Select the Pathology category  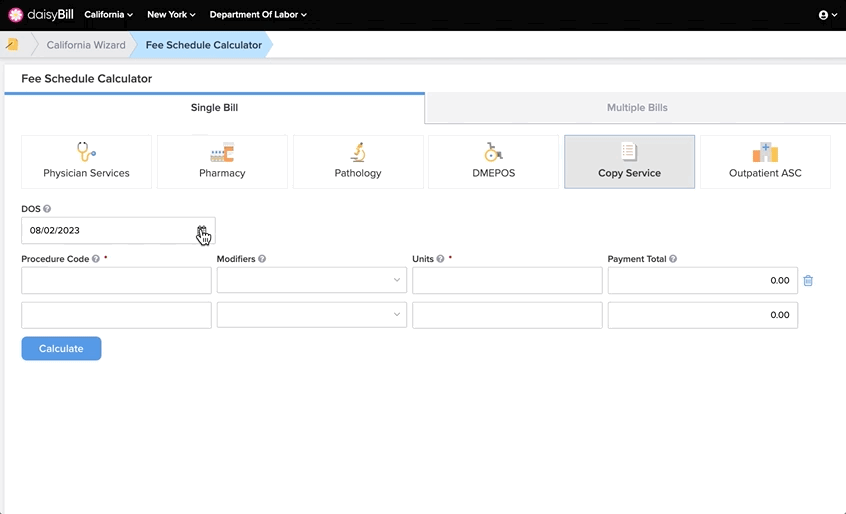click(358, 162)
